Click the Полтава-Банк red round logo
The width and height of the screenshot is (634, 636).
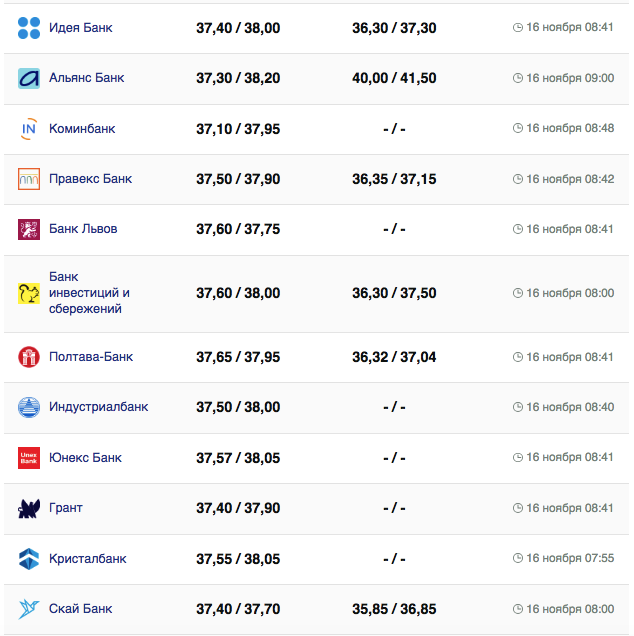point(29,357)
